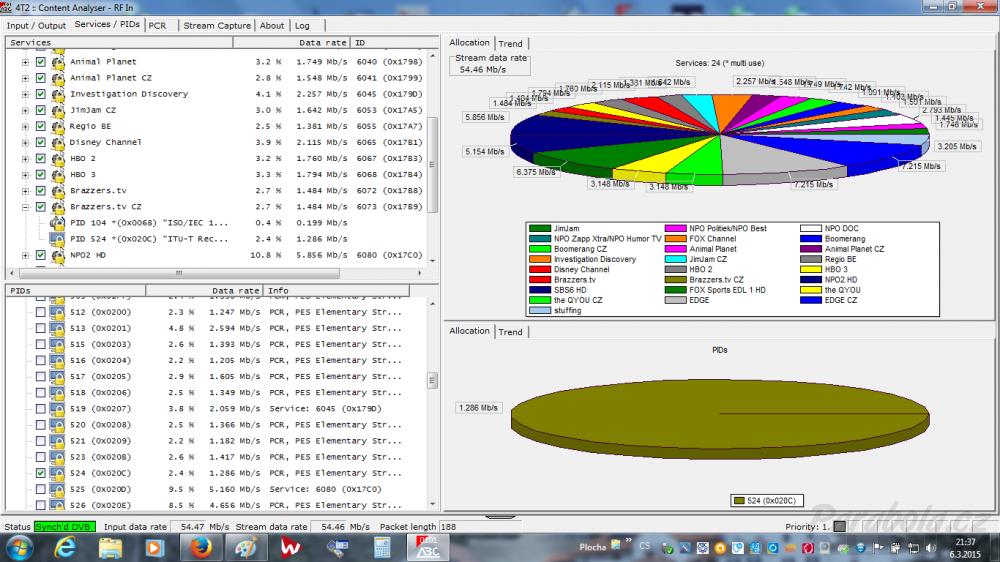Open Internet Explorer from the taskbar
1000x562 pixels.
pos(65,548)
